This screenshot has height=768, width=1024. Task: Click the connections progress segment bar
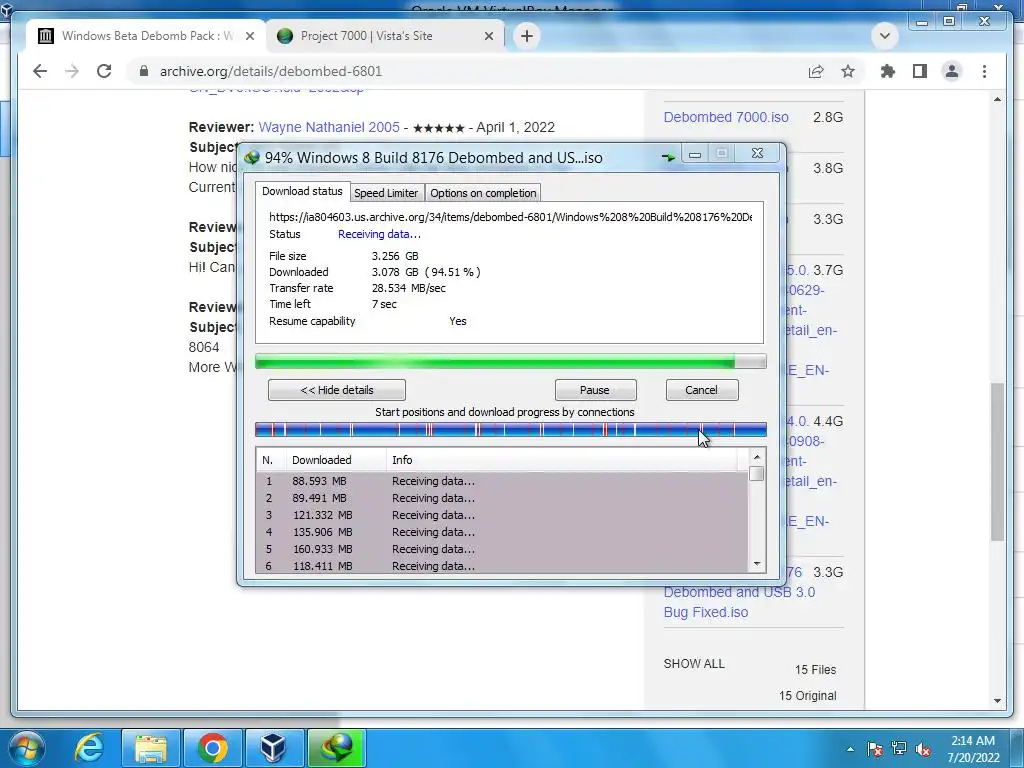tap(511, 430)
